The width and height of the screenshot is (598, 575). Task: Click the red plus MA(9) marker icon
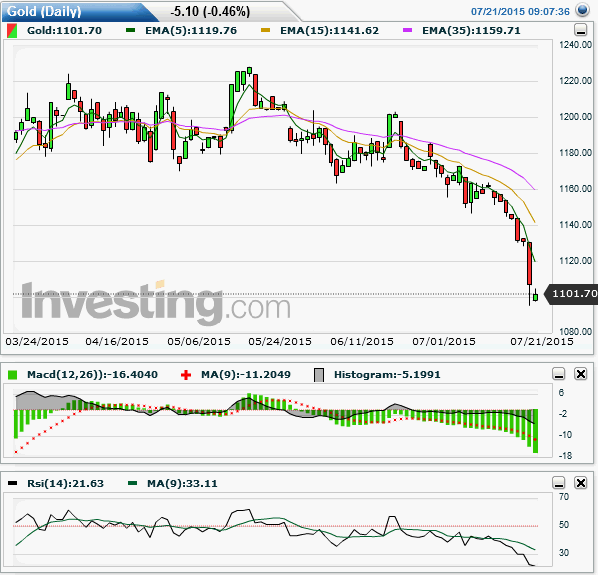point(186,375)
